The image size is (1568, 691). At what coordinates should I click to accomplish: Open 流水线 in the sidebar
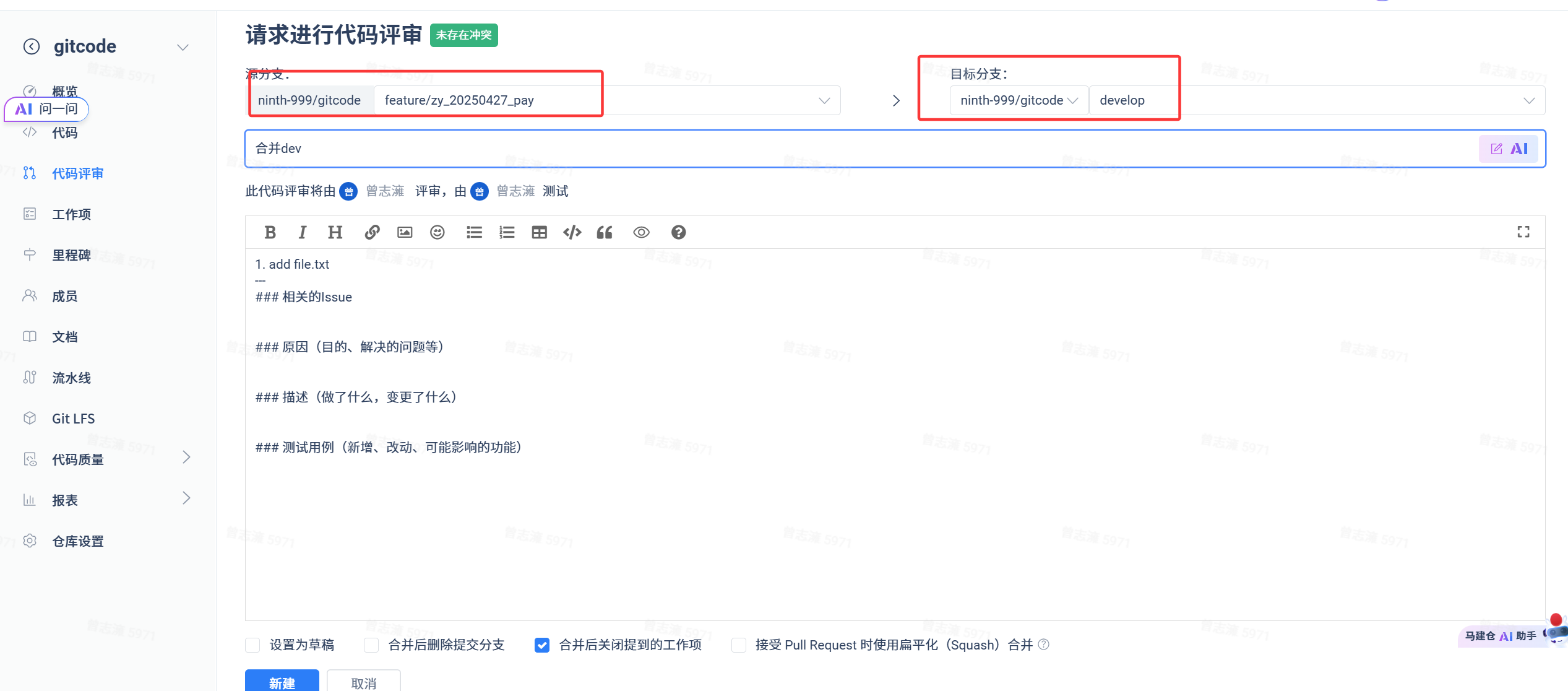pyautogui.click(x=71, y=378)
